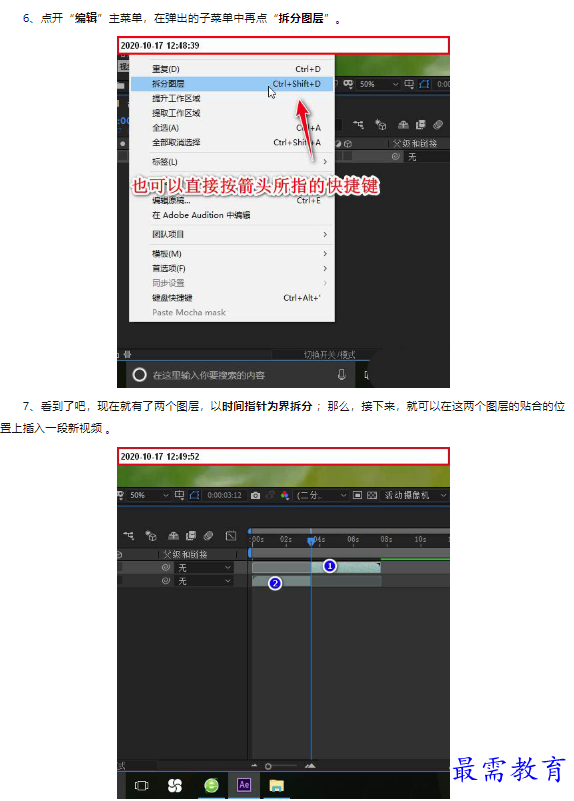Select 提取工作区域 menu entry
Image resolution: width=574 pixels, height=801 pixels.
coord(232,113)
